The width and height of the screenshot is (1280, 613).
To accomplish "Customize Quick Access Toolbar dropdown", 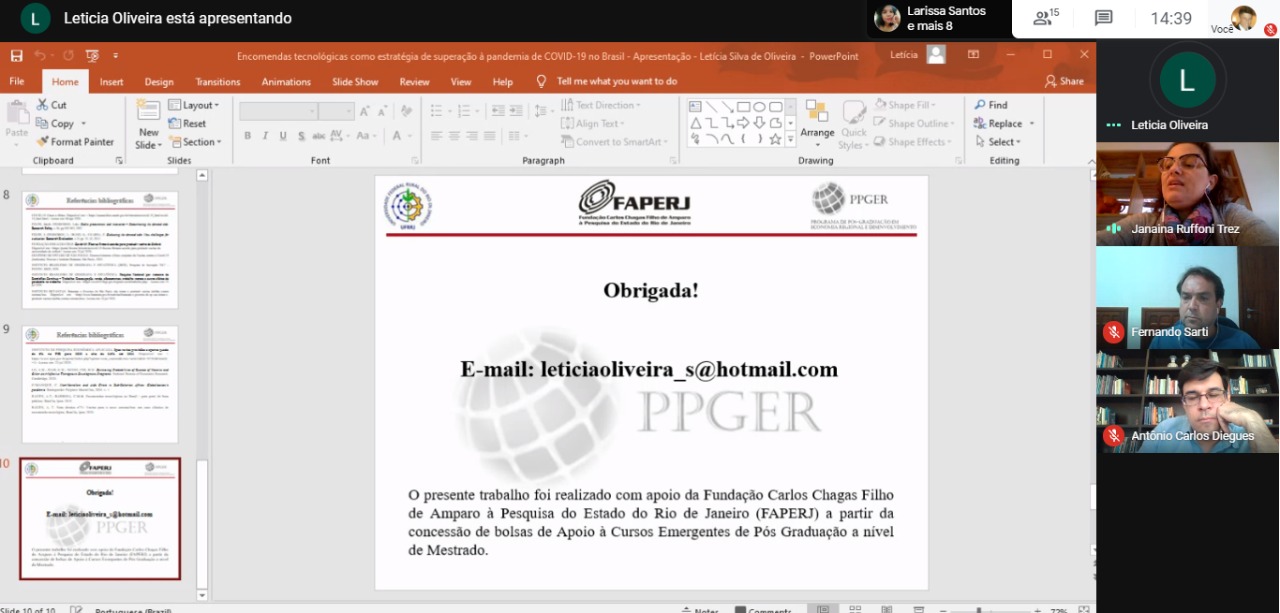I will point(115,56).
